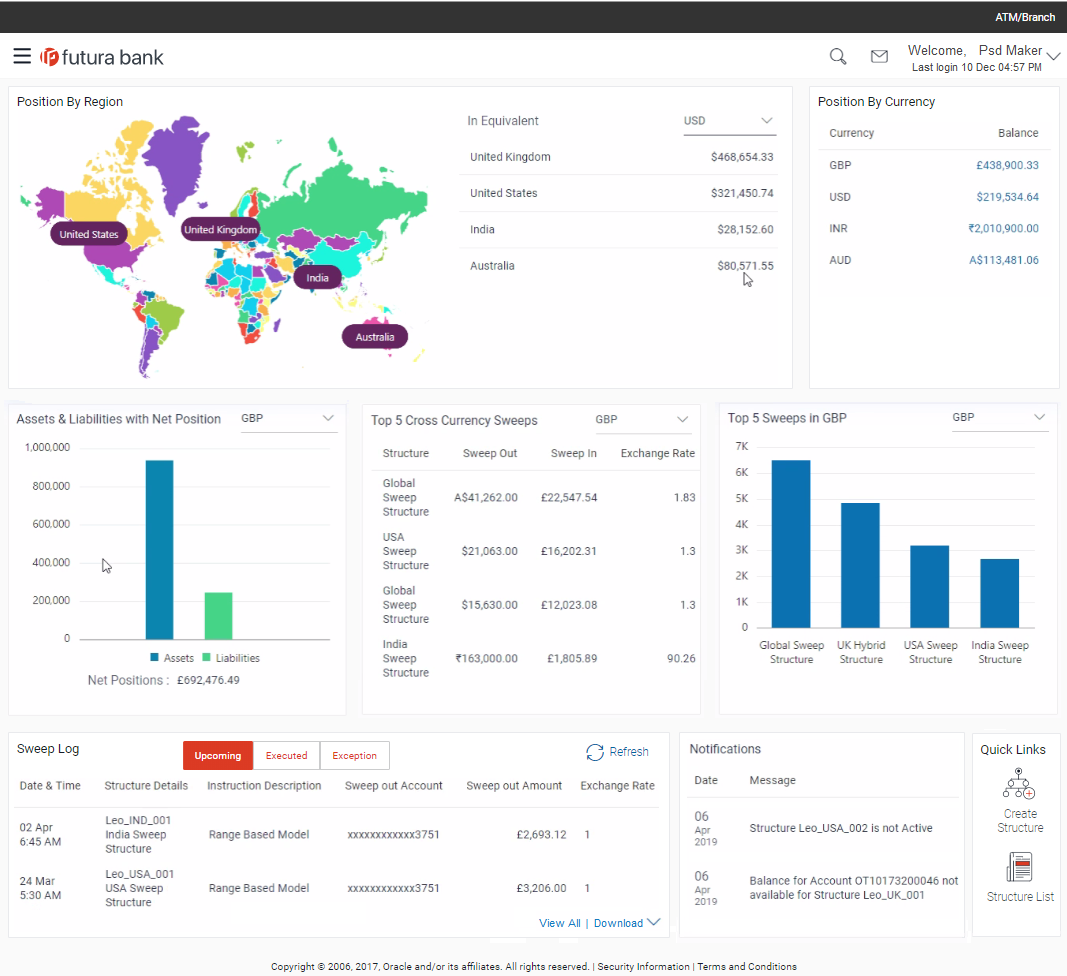Image resolution: width=1067 pixels, height=976 pixels.
Task: Select the United States map label
Action: [x=88, y=234]
